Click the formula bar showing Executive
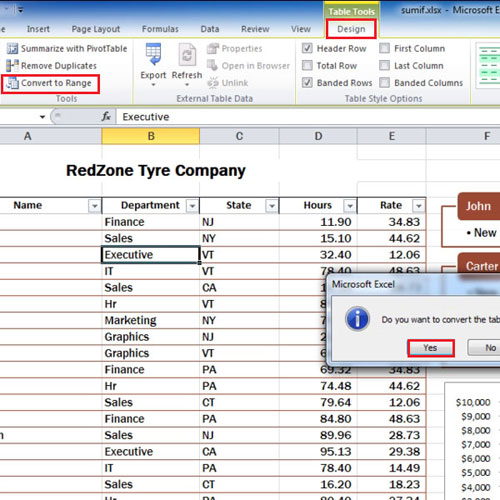 (307, 117)
